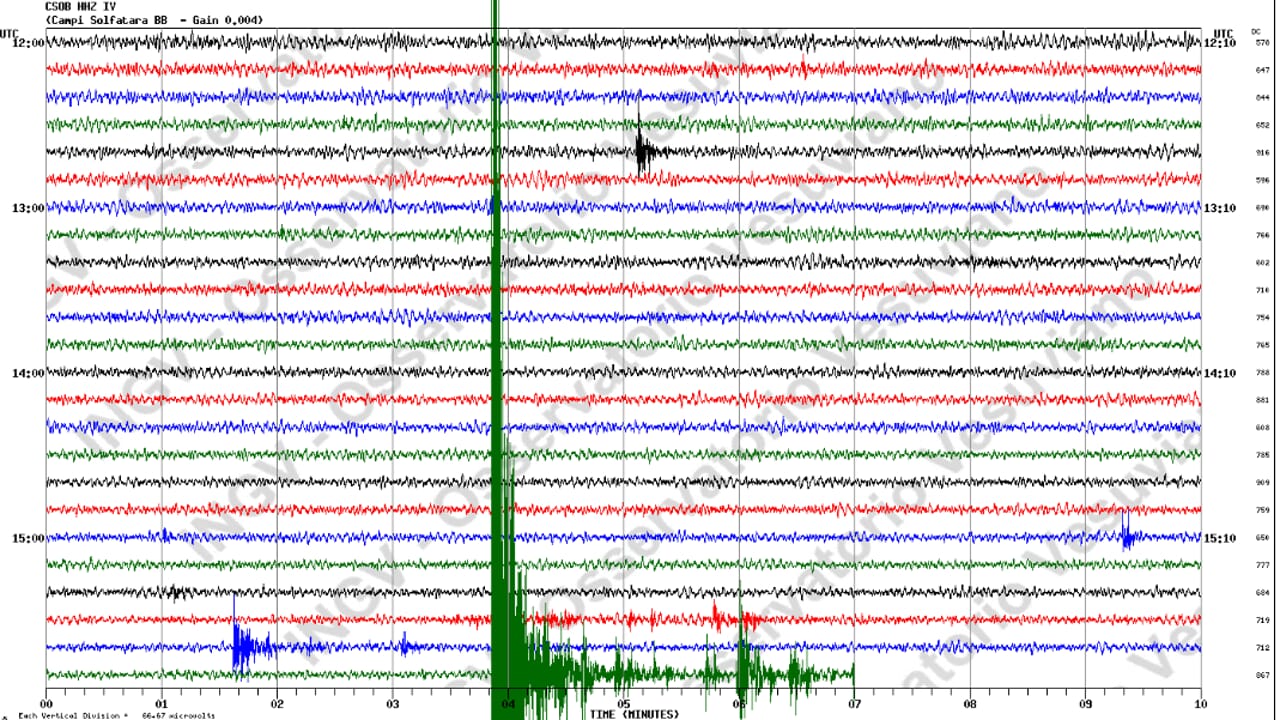Click the DC value 759
The image size is (1280, 720).
[1262, 510]
